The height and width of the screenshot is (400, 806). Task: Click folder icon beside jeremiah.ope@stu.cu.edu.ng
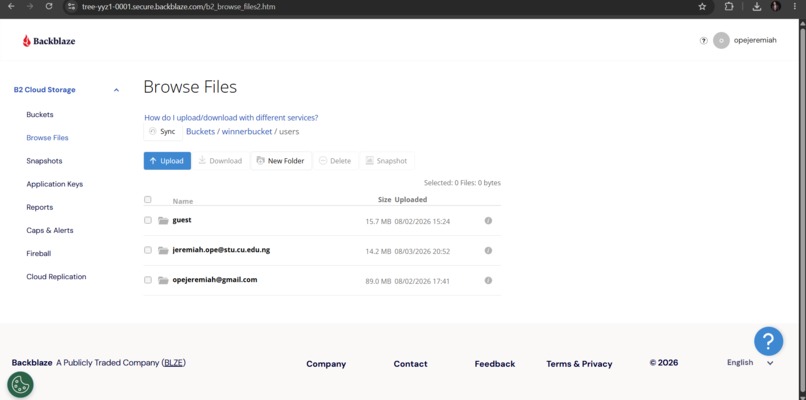[x=163, y=250]
